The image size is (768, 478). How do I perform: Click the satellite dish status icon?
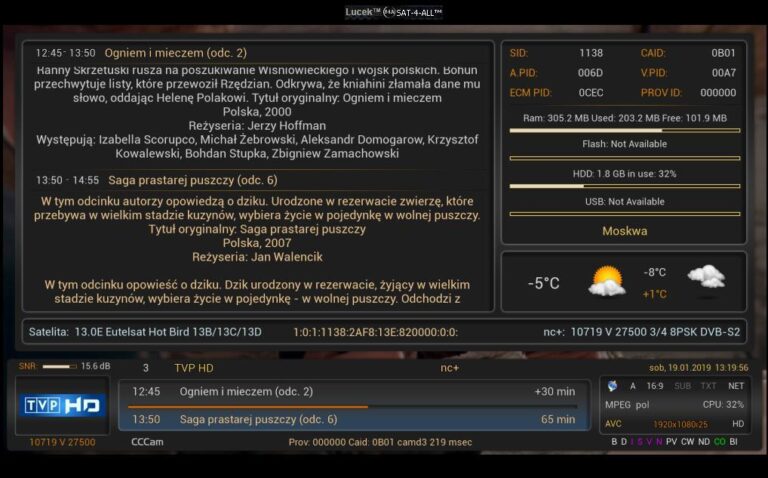coord(612,386)
